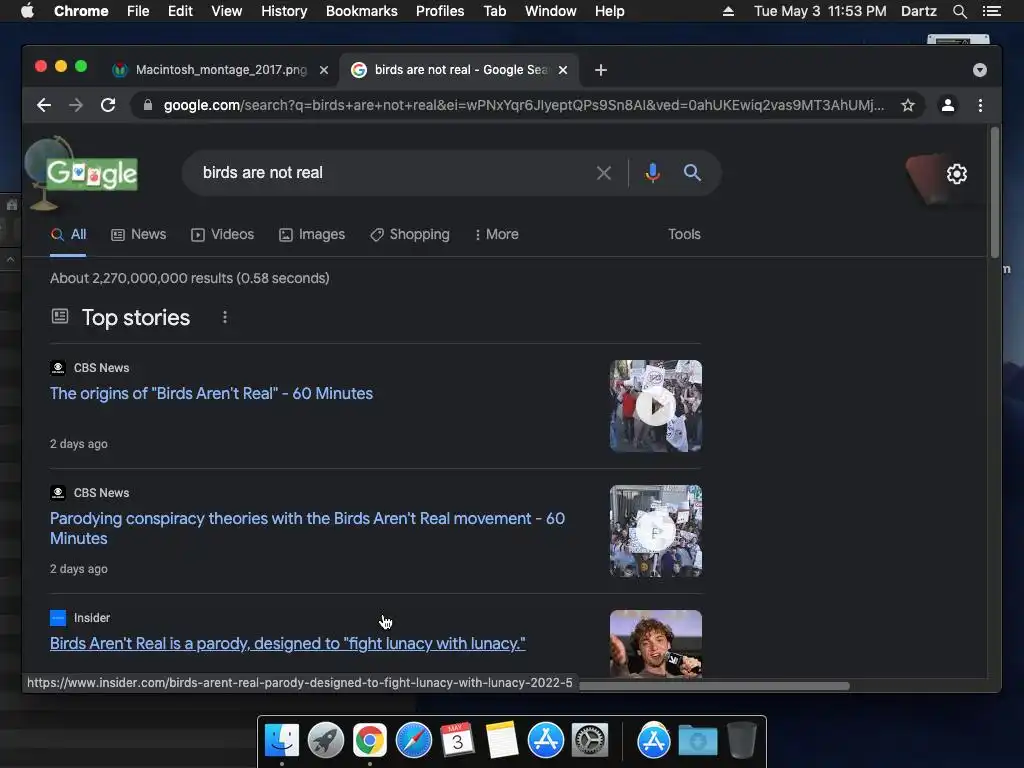Screen dimensions: 1024x768
Task: Select the All results tab
Action: tap(69, 234)
